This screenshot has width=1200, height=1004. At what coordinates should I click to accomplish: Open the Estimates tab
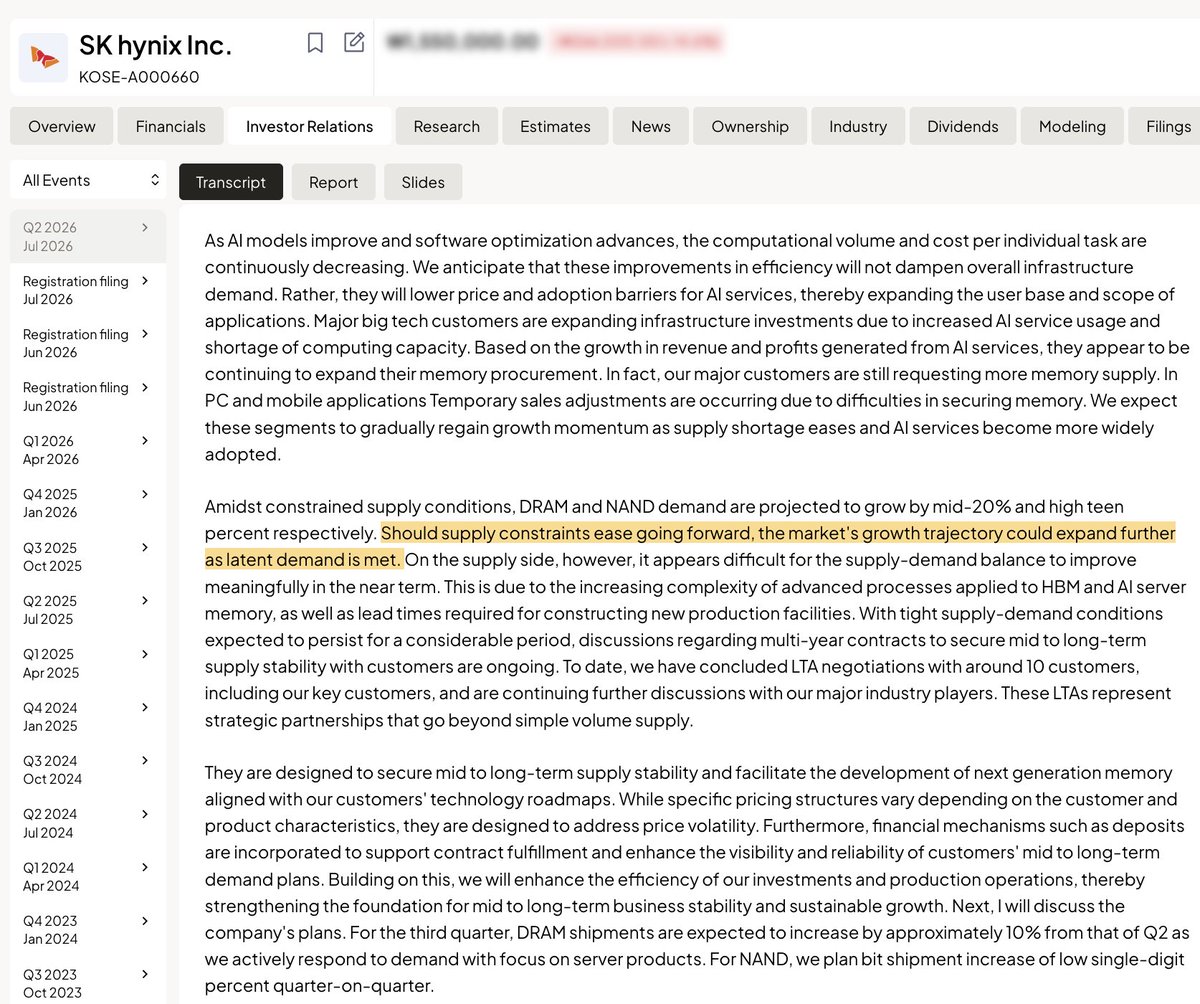pyautogui.click(x=555, y=126)
